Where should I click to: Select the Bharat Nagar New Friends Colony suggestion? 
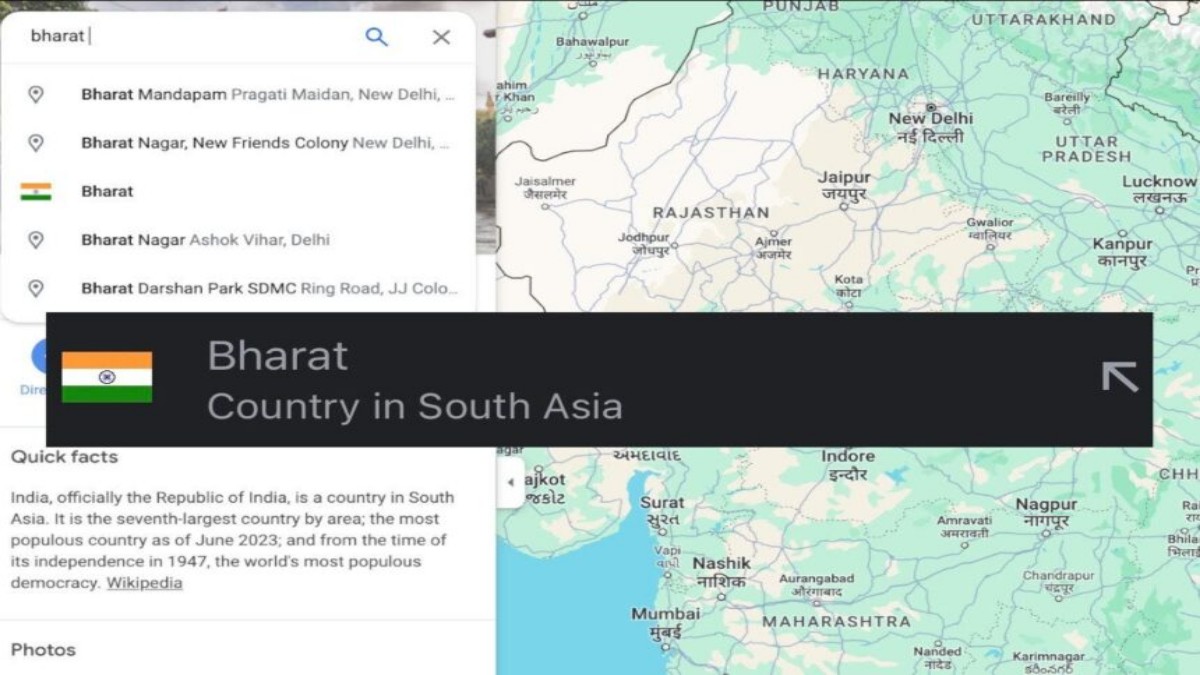[x=250, y=142]
